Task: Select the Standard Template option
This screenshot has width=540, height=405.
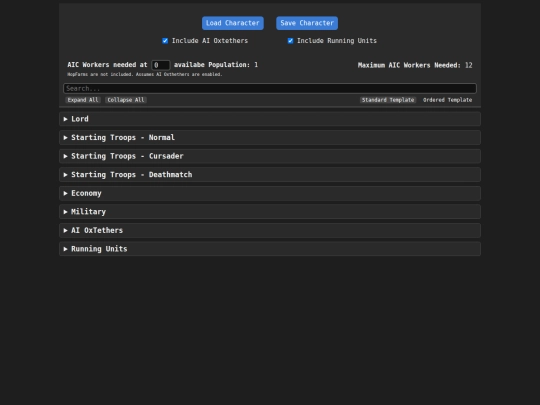Action: click(388, 100)
